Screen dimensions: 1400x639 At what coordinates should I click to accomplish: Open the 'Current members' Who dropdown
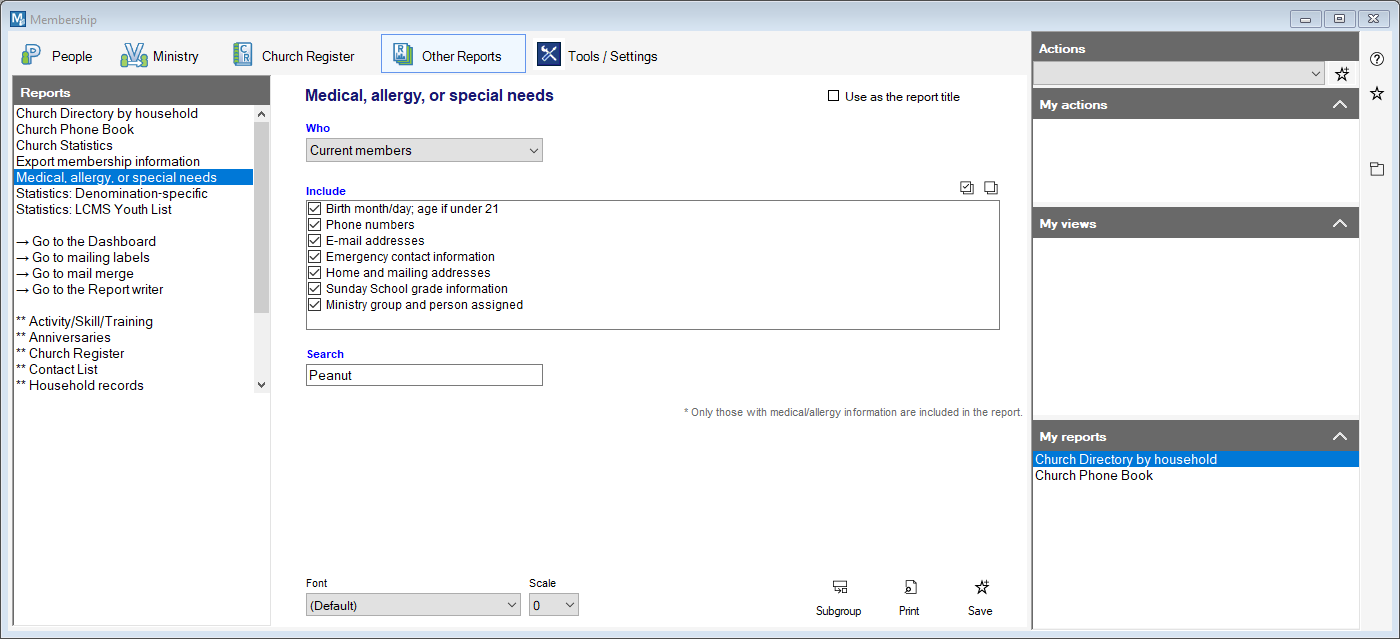423,151
